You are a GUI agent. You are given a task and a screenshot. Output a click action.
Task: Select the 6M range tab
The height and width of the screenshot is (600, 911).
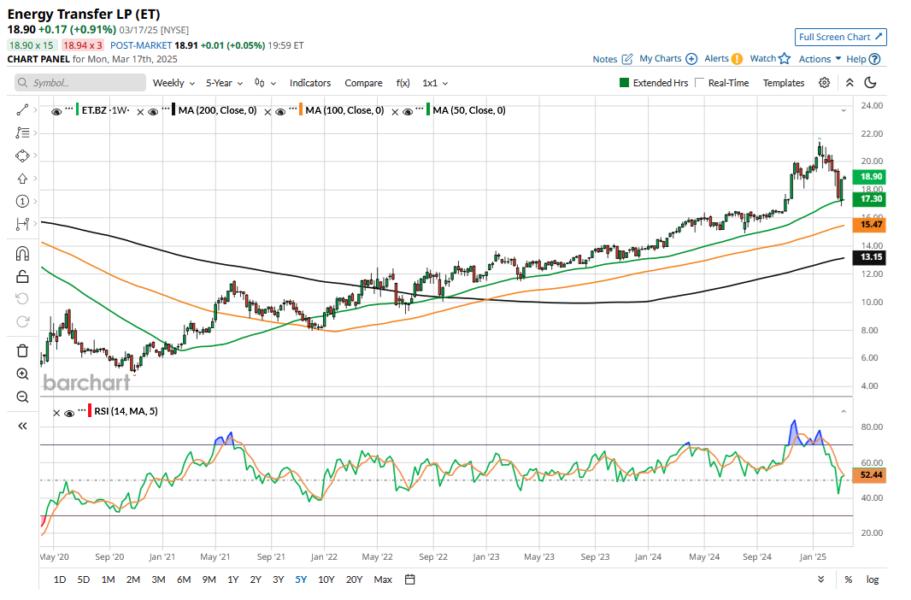click(184, 579)
